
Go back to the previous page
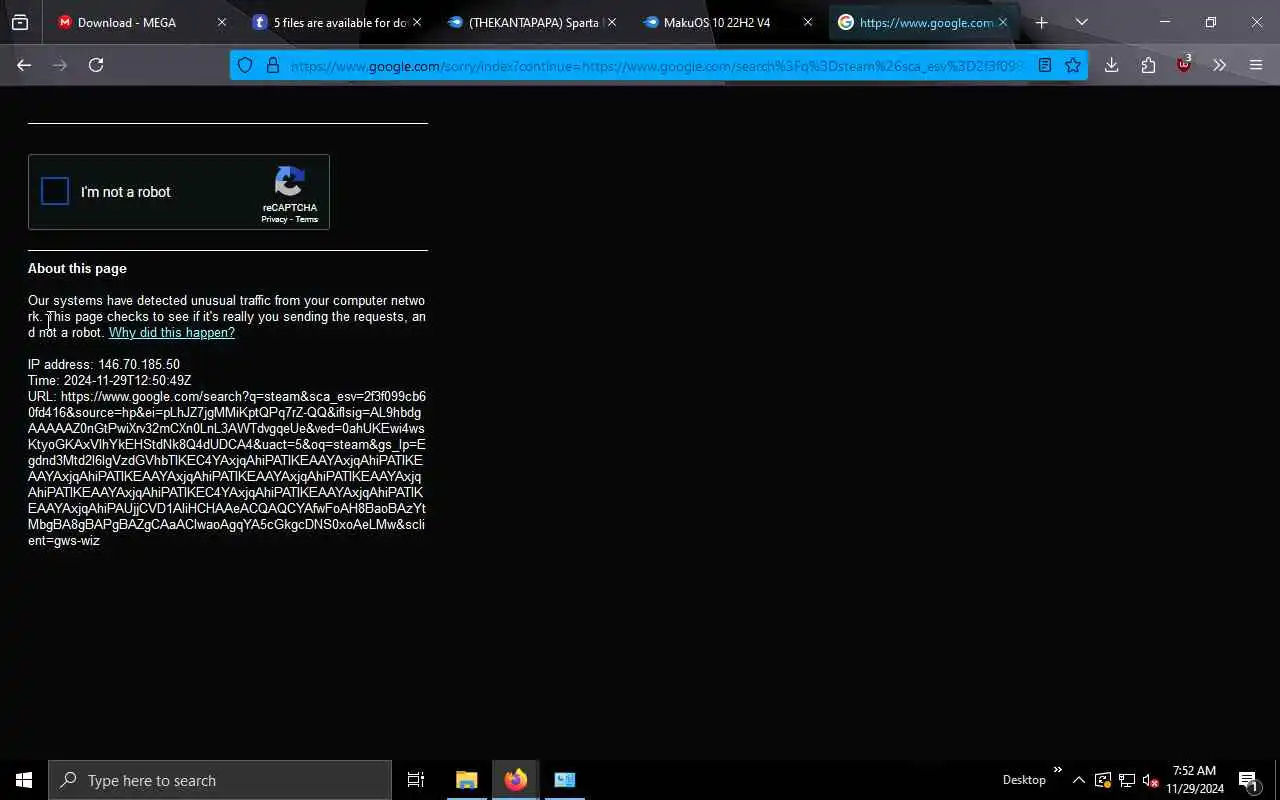tap(24, 65)
